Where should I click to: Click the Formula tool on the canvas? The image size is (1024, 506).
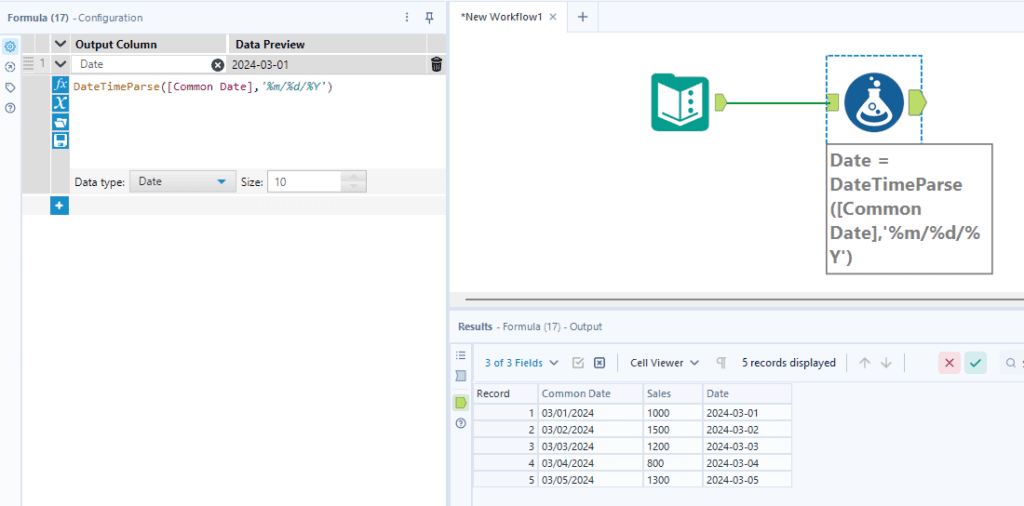[873, 102]
